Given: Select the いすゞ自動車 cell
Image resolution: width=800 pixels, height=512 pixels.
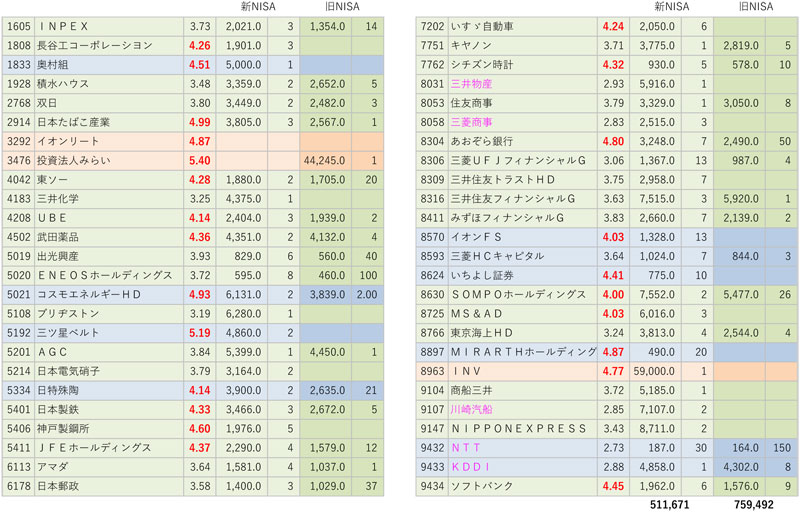Looking at the screenshot, I should point(522,27).
